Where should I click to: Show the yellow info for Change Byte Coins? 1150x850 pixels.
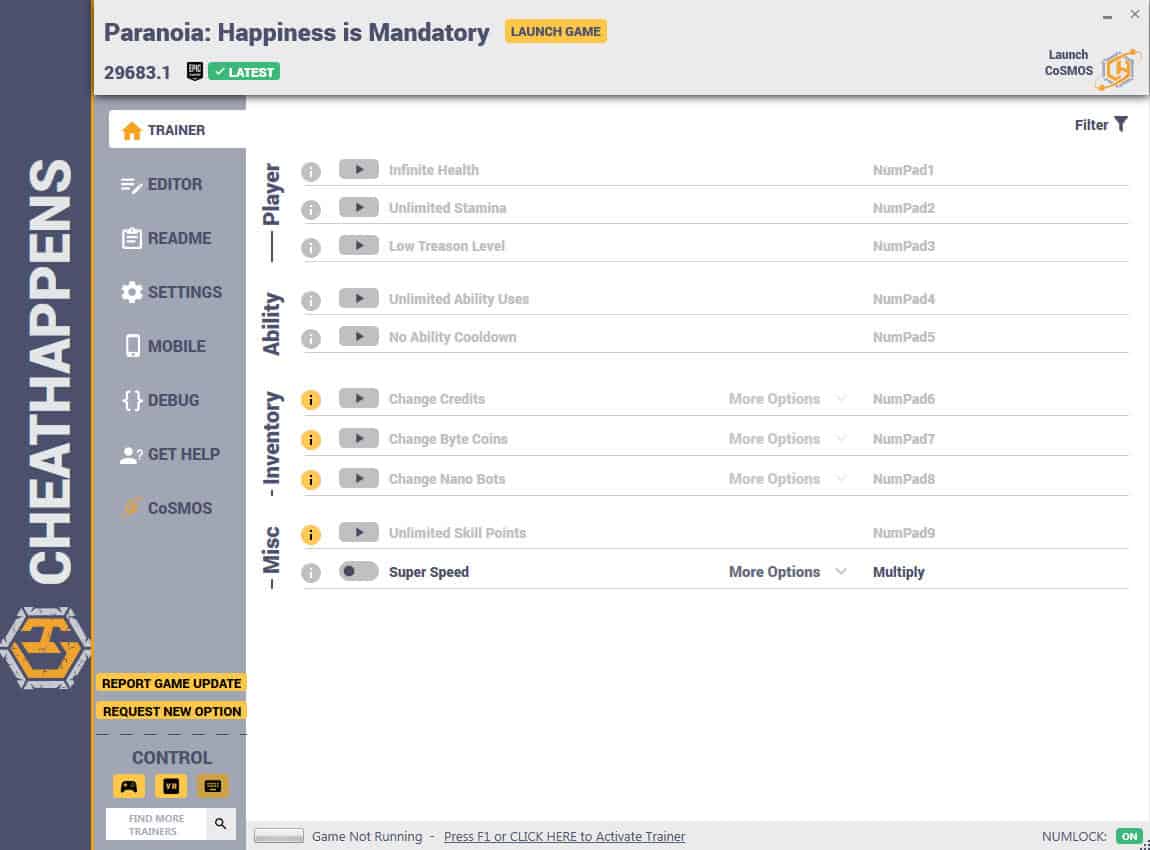point(311,439)
